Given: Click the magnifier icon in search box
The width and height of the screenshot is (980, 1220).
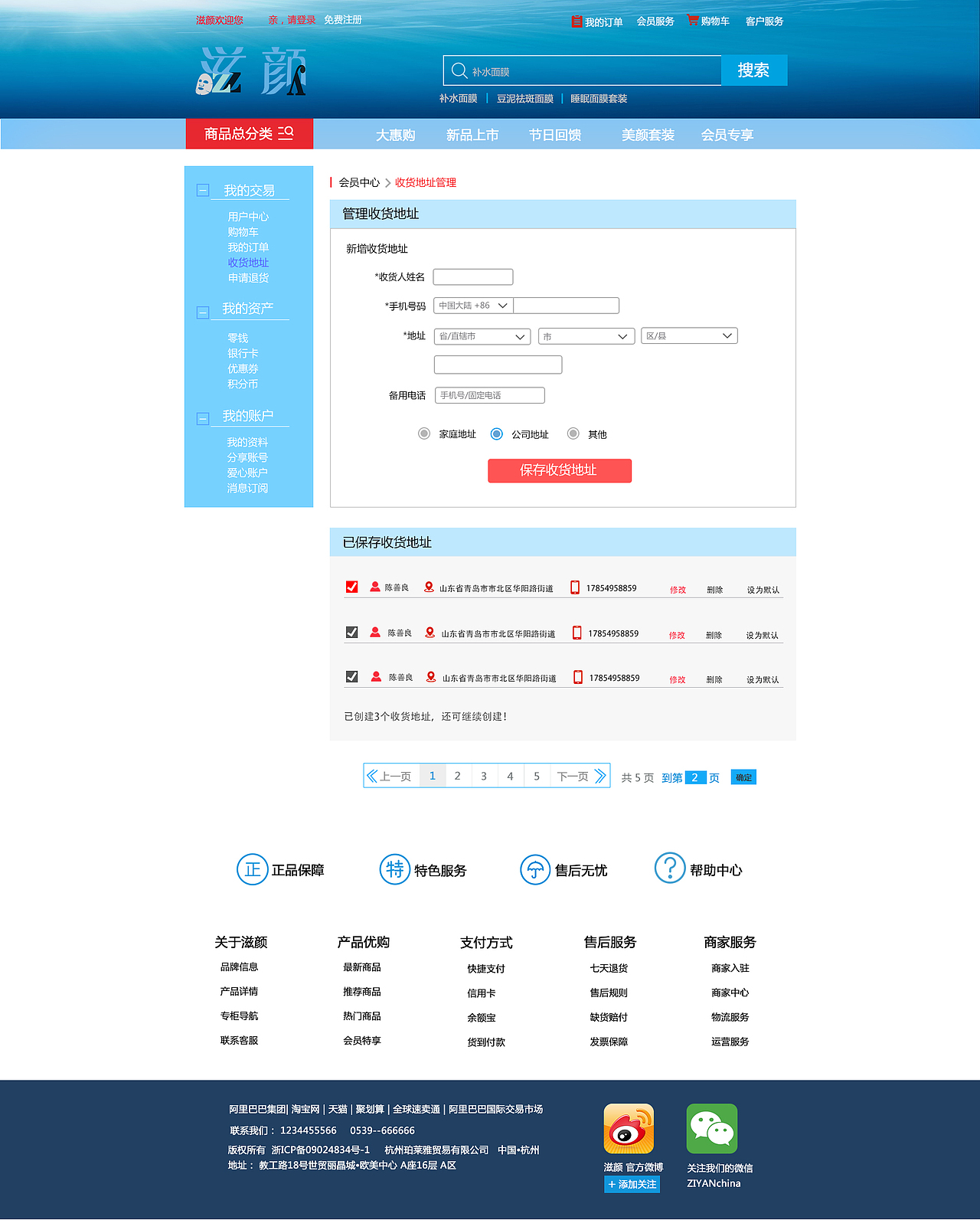Looking at the screenshot, I should tap(459, 70).
